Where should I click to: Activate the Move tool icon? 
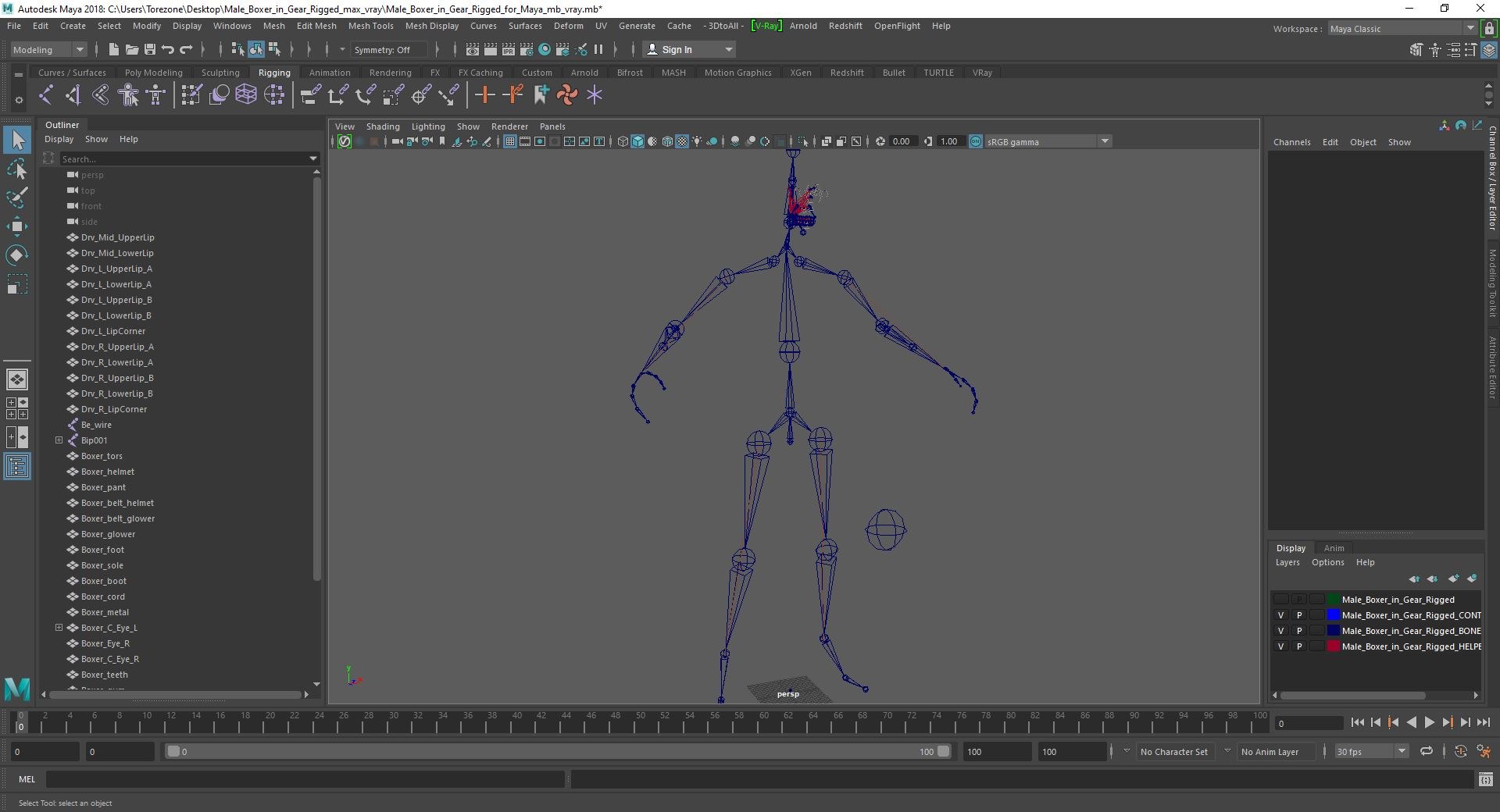pos(17,226)
